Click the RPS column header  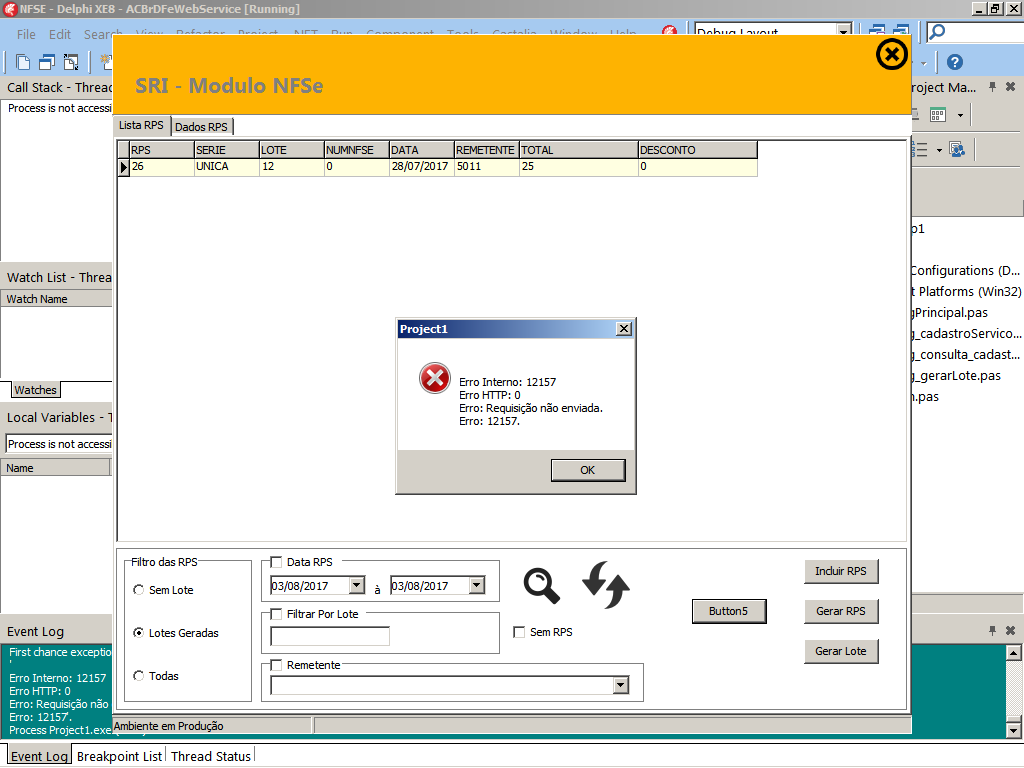[x=162, y=150]
